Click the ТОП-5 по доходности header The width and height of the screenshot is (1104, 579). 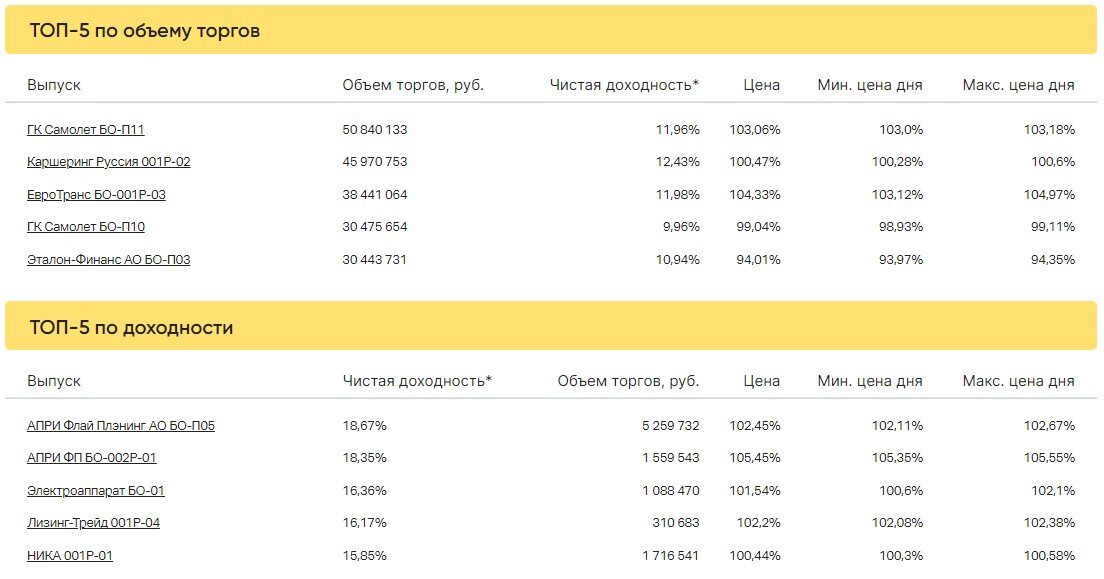point(131,328)
